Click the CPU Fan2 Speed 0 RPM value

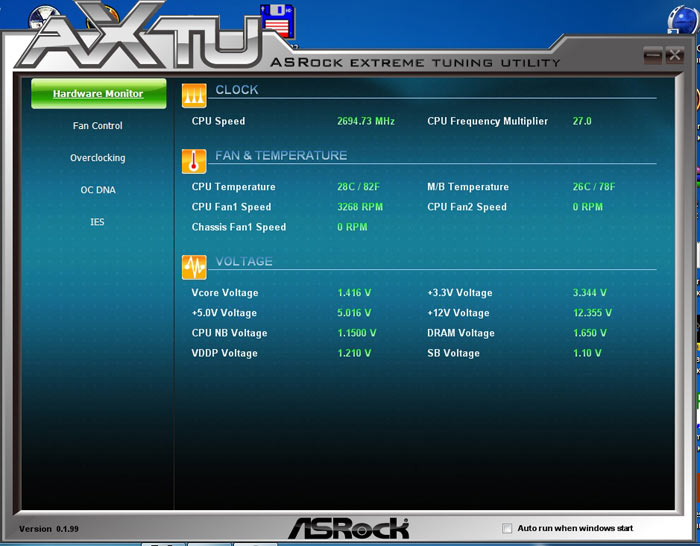coord(588,207)
